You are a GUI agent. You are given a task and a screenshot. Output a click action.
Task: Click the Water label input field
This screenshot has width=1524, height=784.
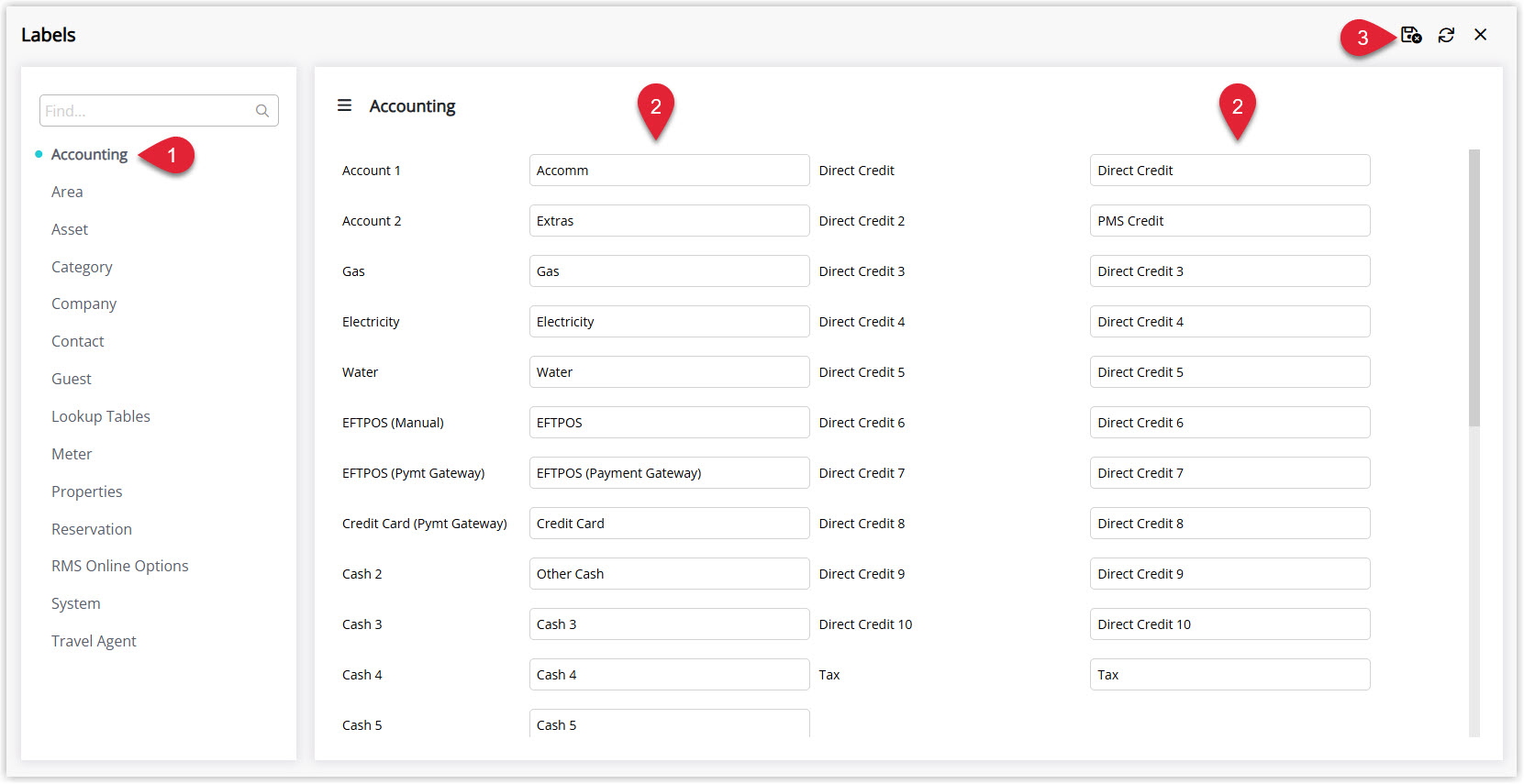(669, 372)
